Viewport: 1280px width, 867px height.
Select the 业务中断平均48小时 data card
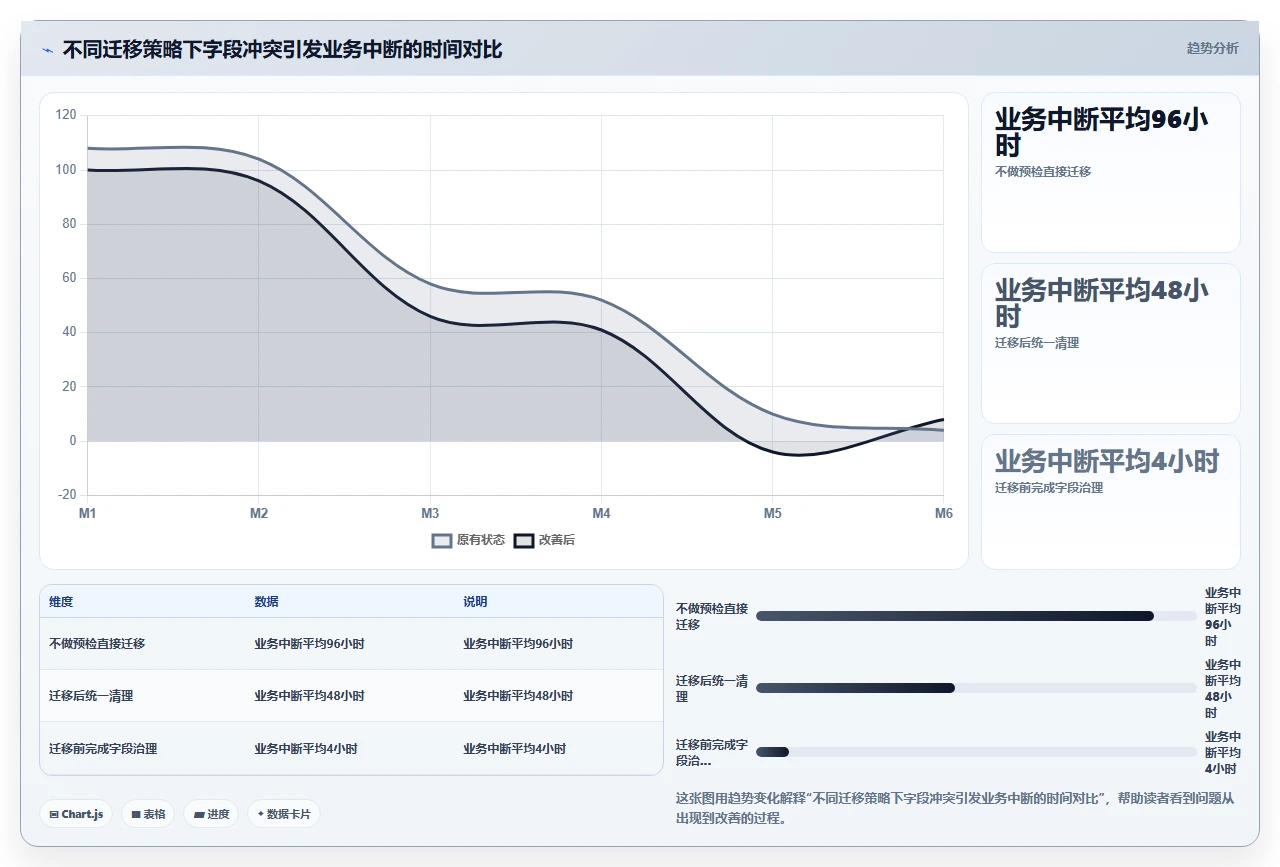coord(1110,343)
